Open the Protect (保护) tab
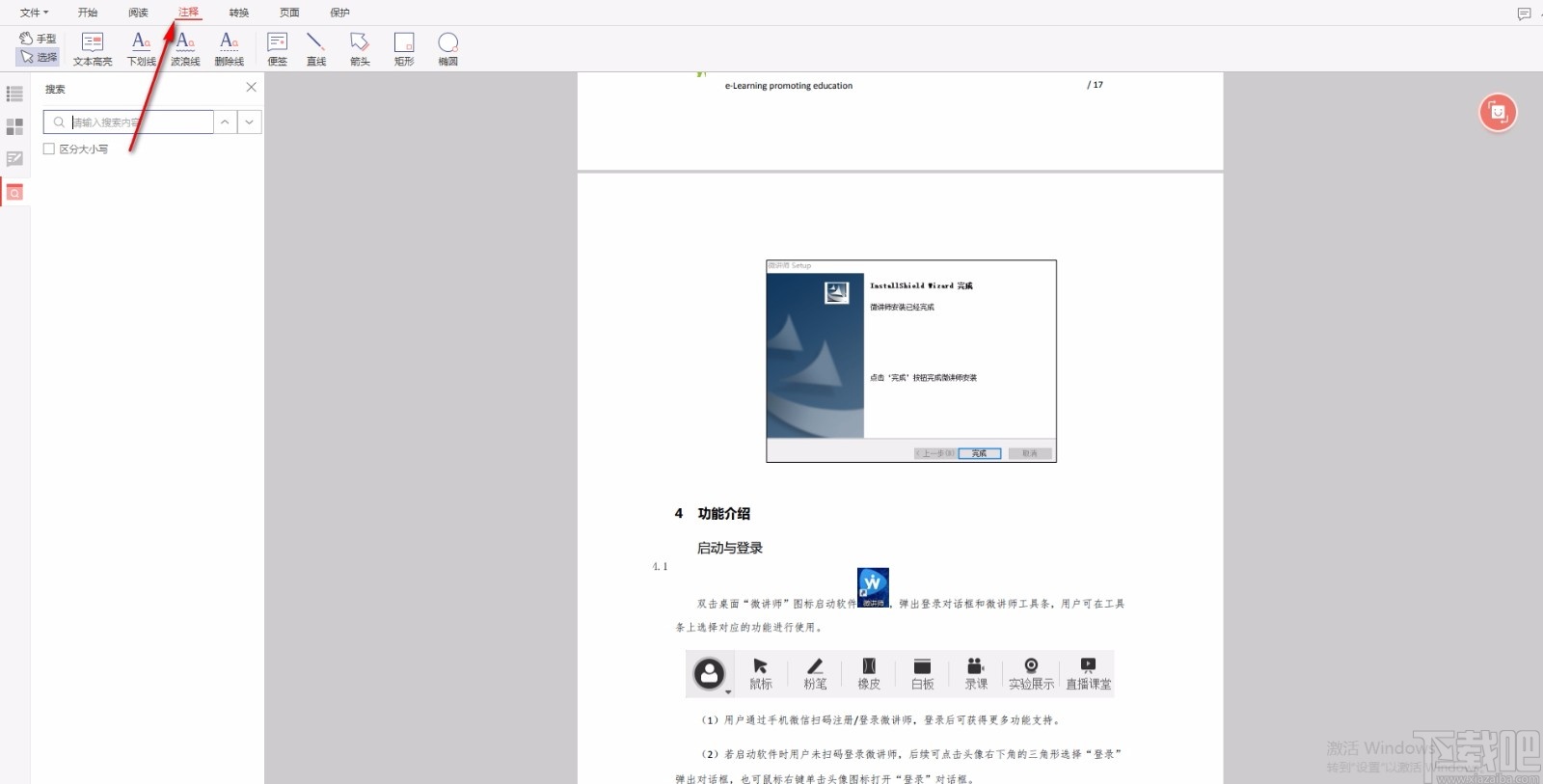 click(339, 13)
